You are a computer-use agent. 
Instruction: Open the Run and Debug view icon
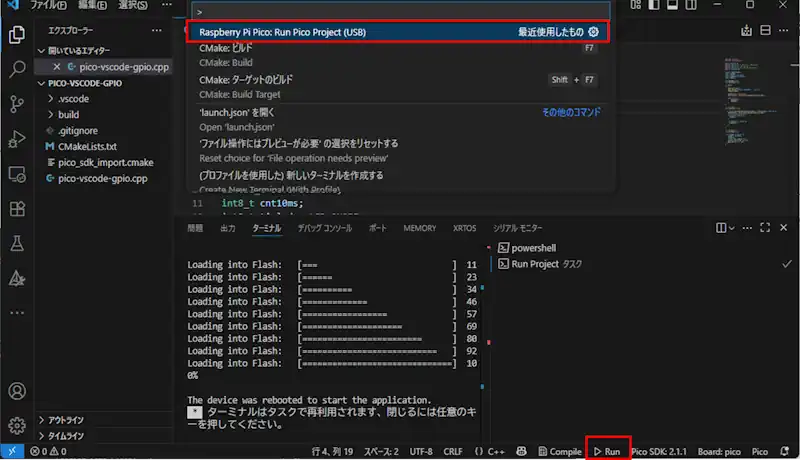pyautogui.click(x=17, y=139)
